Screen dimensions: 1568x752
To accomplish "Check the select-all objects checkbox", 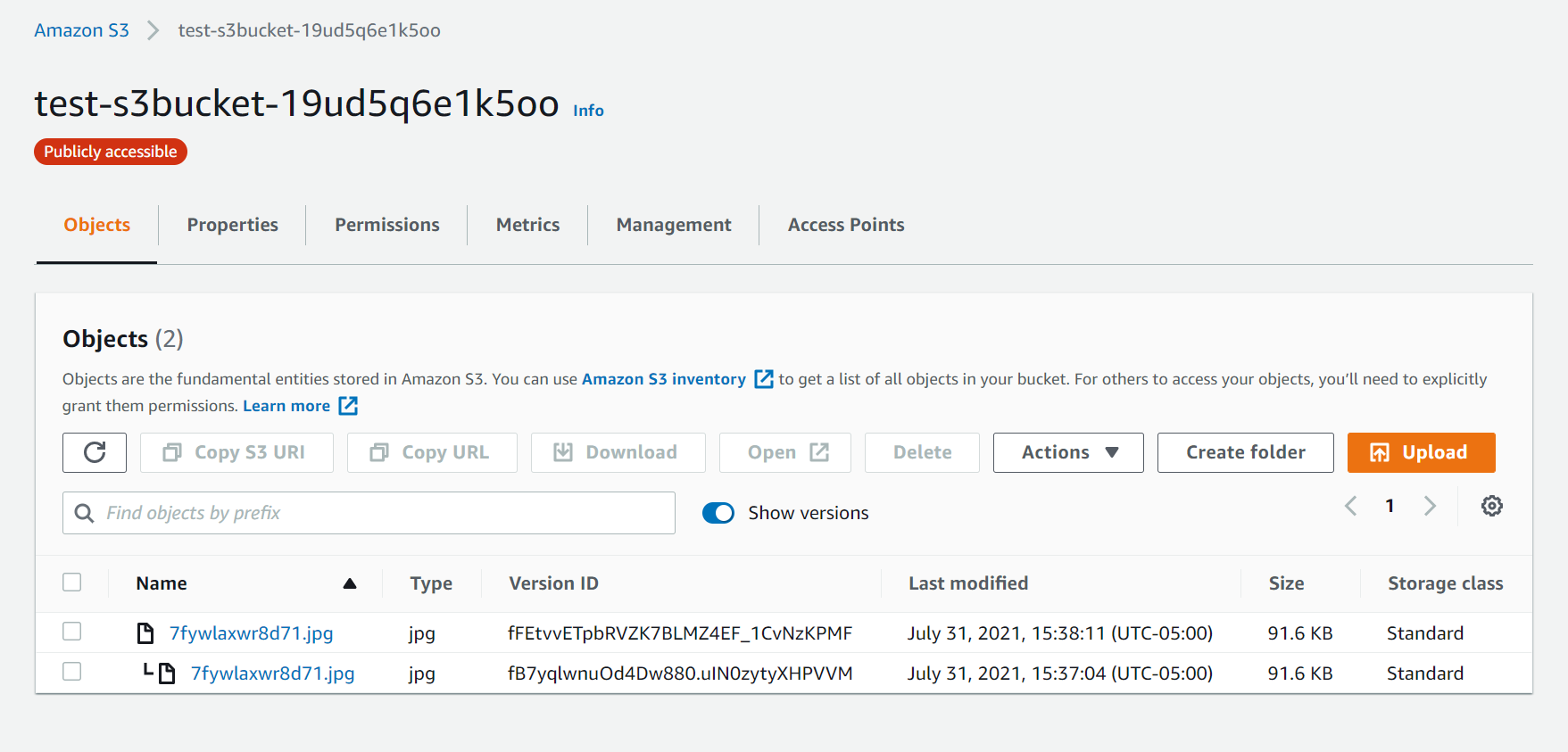I will [72, 583].
